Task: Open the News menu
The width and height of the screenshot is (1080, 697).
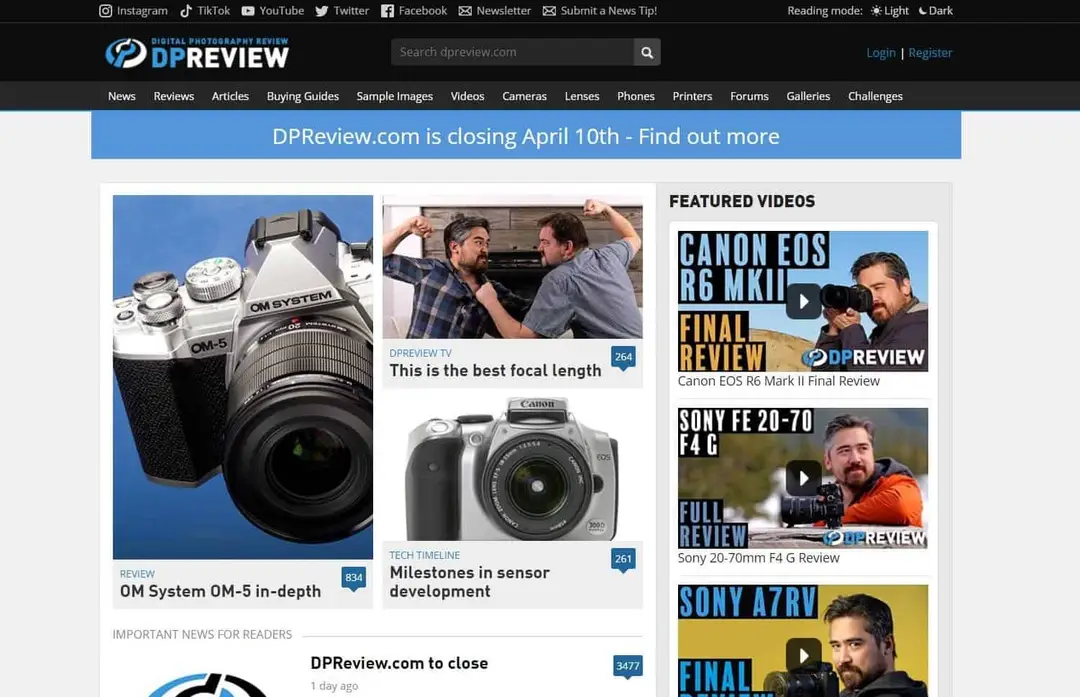Action: [122, 96]
